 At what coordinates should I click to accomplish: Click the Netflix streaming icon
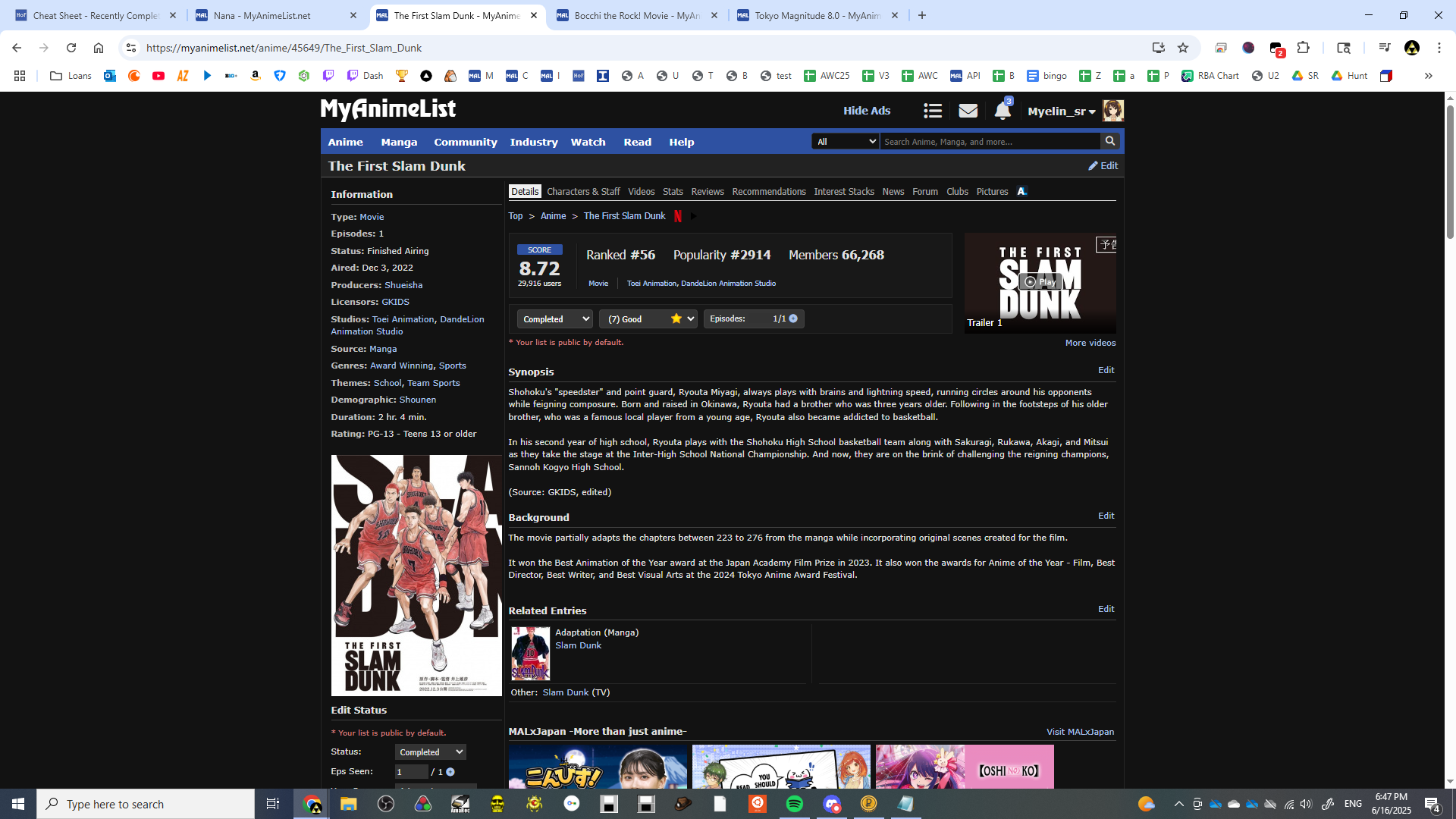tap(678, 216)
